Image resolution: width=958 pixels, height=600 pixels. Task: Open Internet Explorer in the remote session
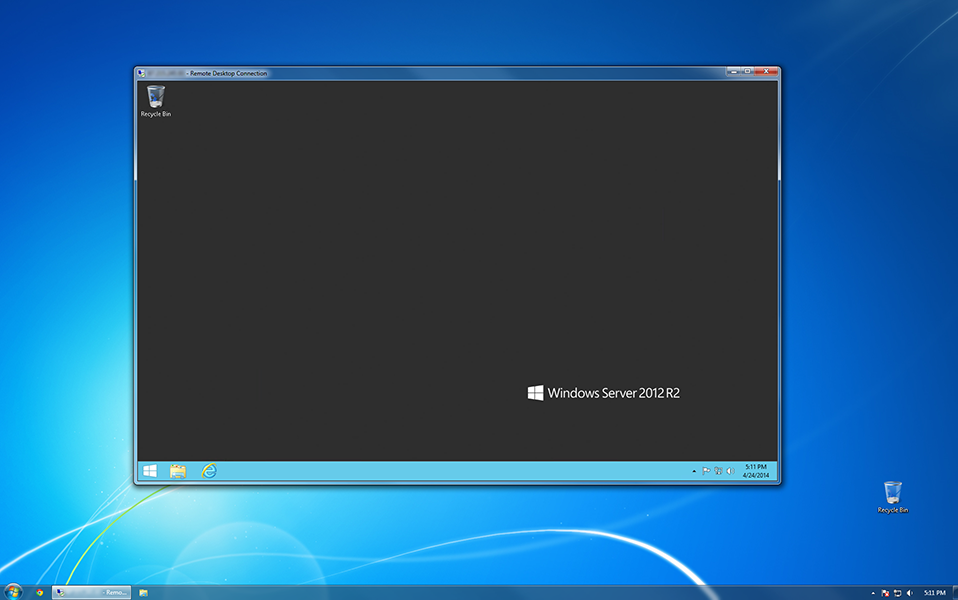pos(209,470)
